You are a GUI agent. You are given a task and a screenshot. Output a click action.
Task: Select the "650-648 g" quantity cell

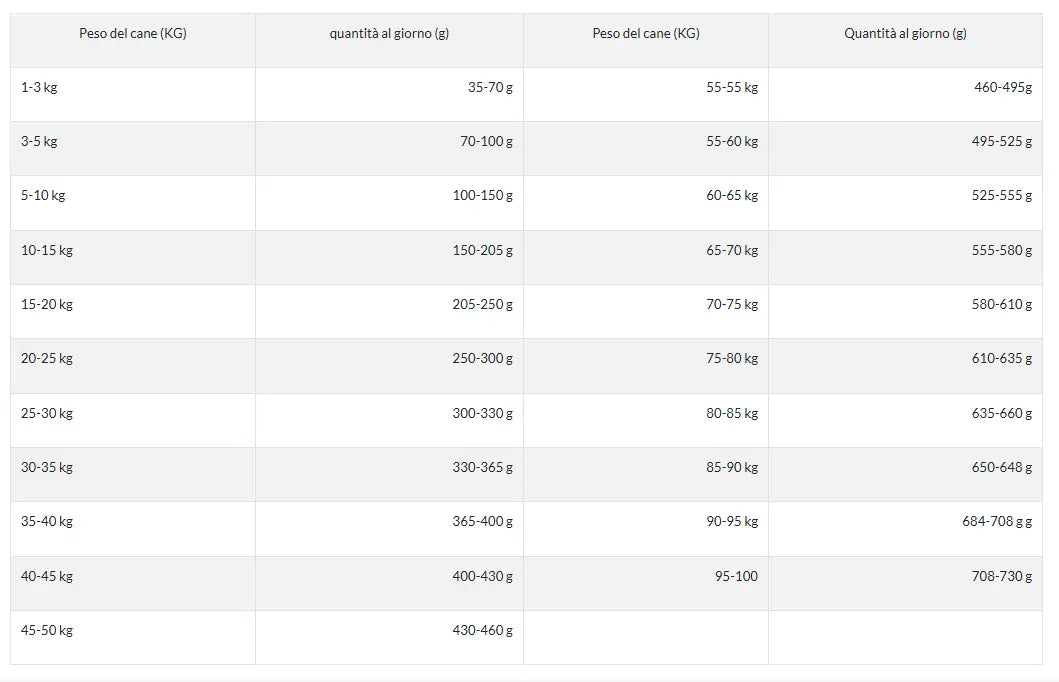1002,468
